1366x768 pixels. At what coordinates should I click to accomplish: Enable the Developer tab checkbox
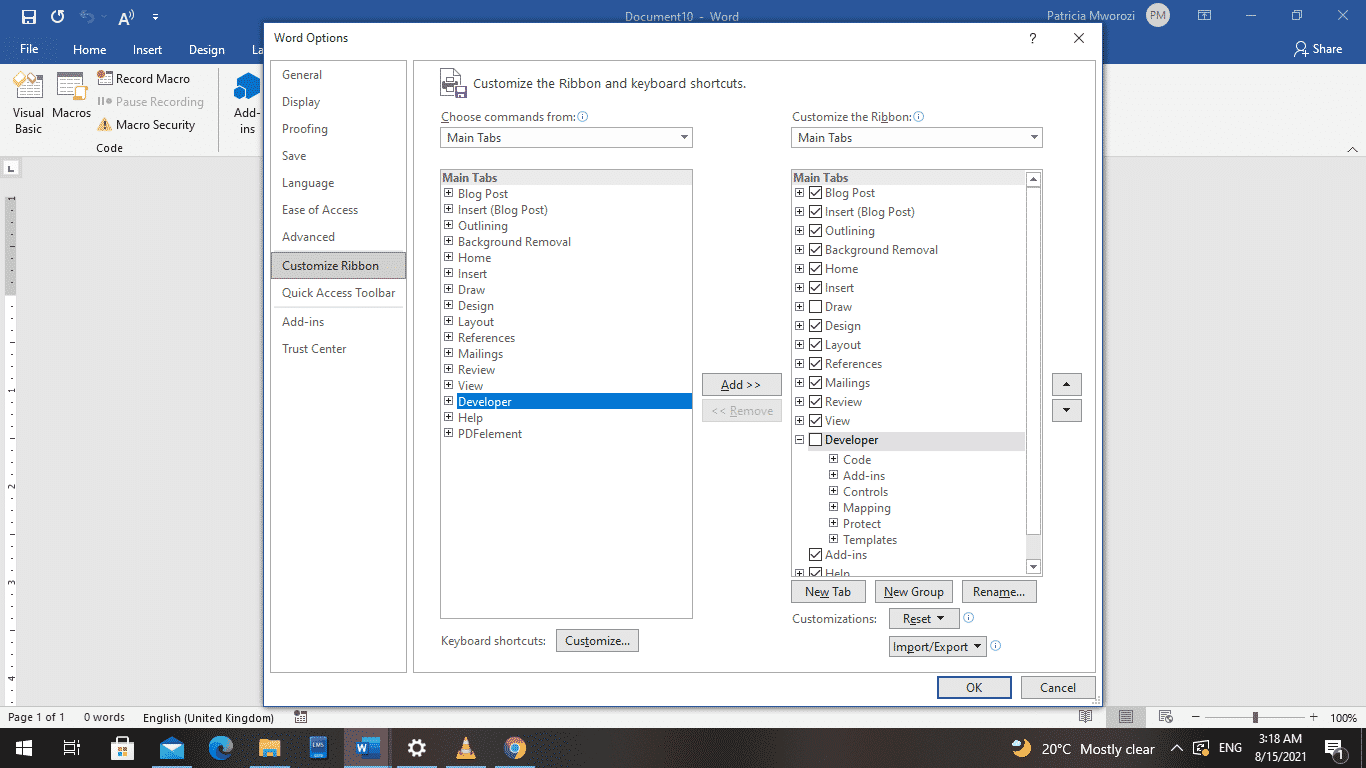pos(815,440)
